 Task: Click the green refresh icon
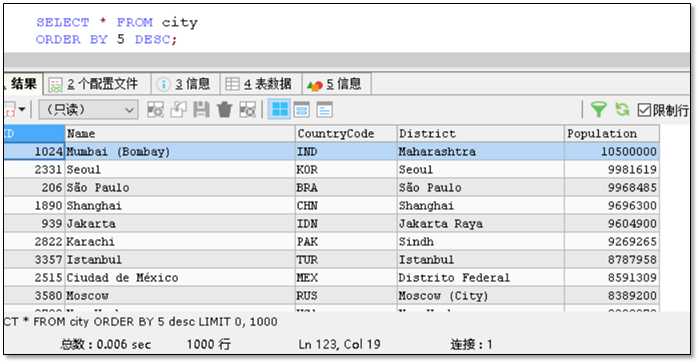[622, 109]
